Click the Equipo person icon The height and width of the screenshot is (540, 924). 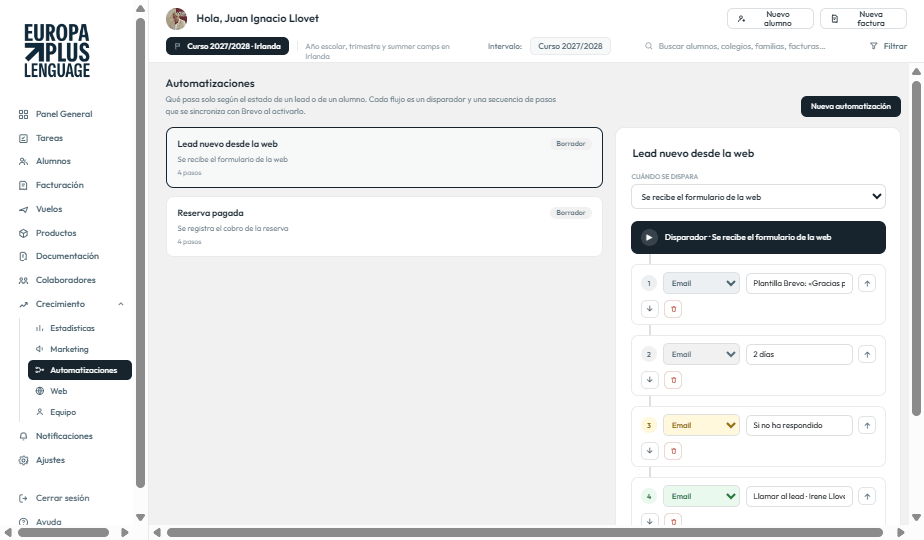pos(39,412)
